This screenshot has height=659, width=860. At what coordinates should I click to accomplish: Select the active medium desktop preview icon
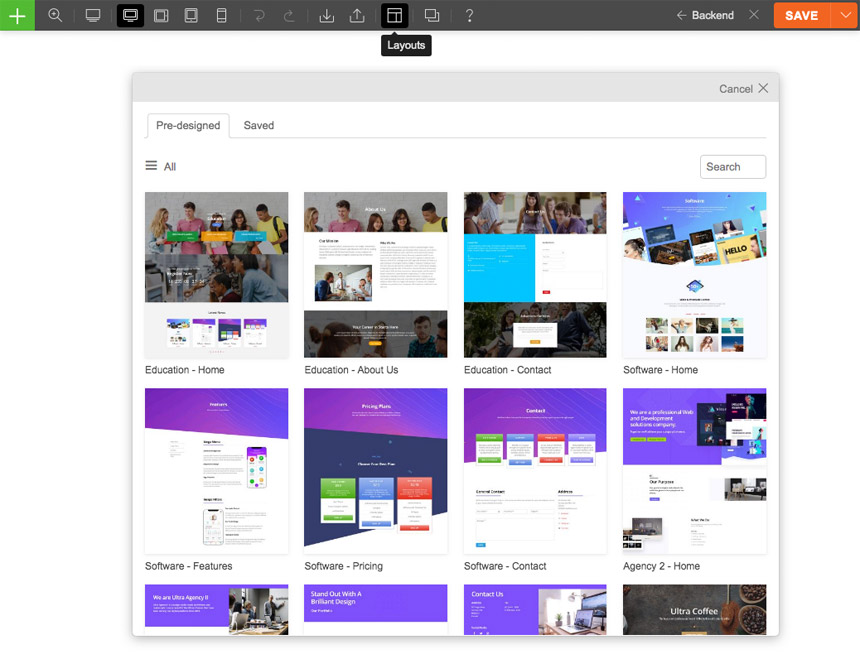131,15
